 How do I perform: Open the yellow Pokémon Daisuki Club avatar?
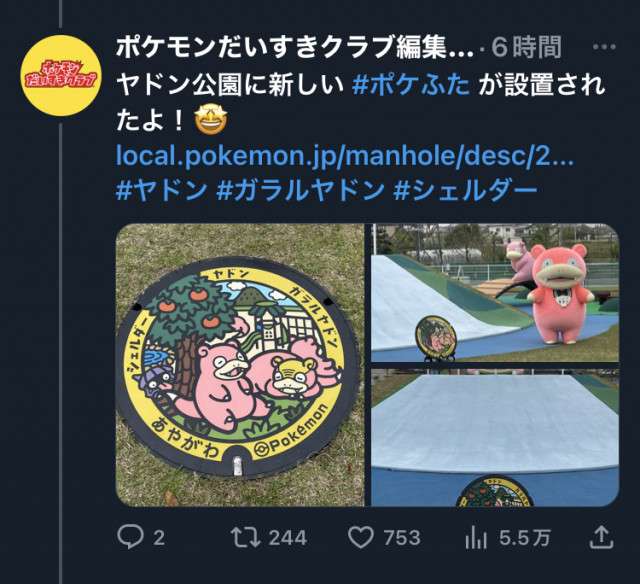tap(61, 75)
